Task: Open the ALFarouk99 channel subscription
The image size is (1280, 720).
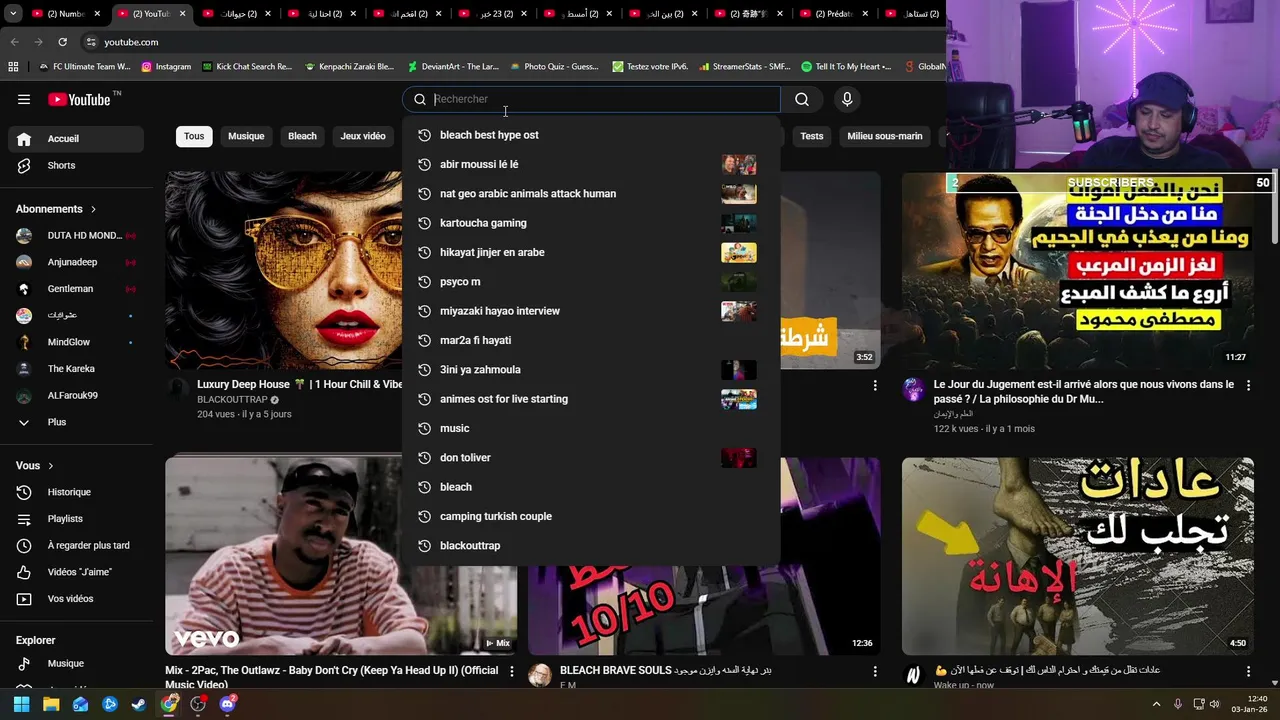Action: (x=76, y=395)
